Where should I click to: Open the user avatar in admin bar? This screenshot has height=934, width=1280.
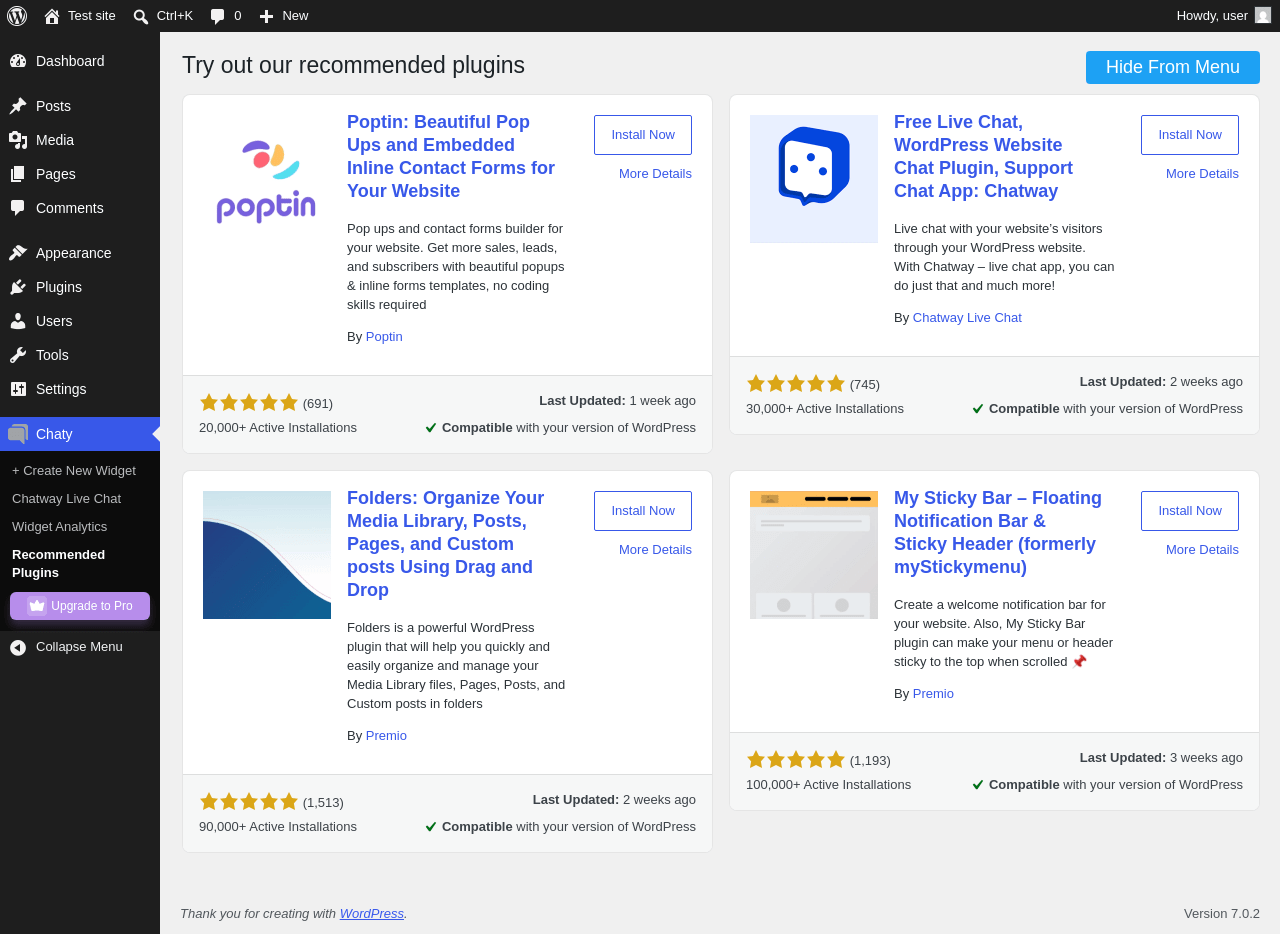click(x=1263, y=15)
